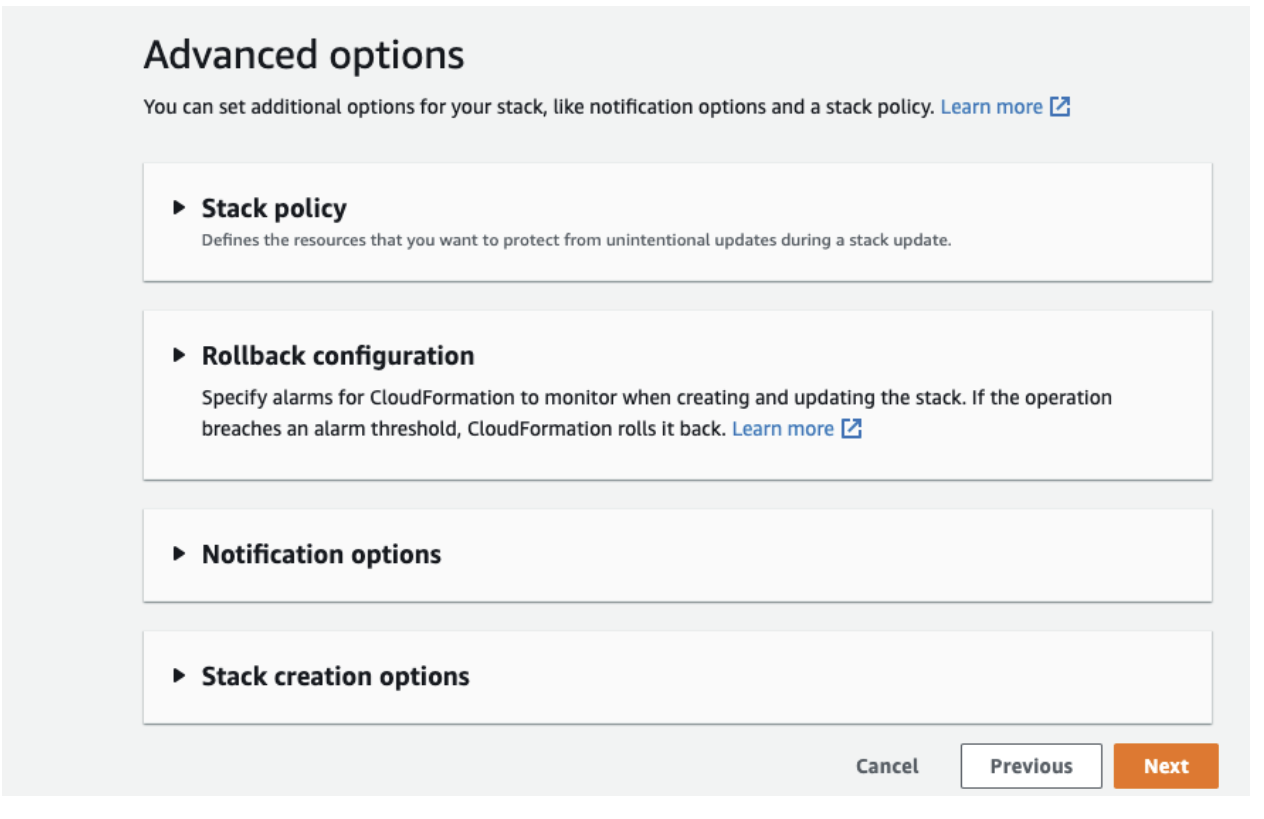Expand the Stack policy disclosure triangle
The width and height of the screenshot is (1264, 819).
coord(179,208)
